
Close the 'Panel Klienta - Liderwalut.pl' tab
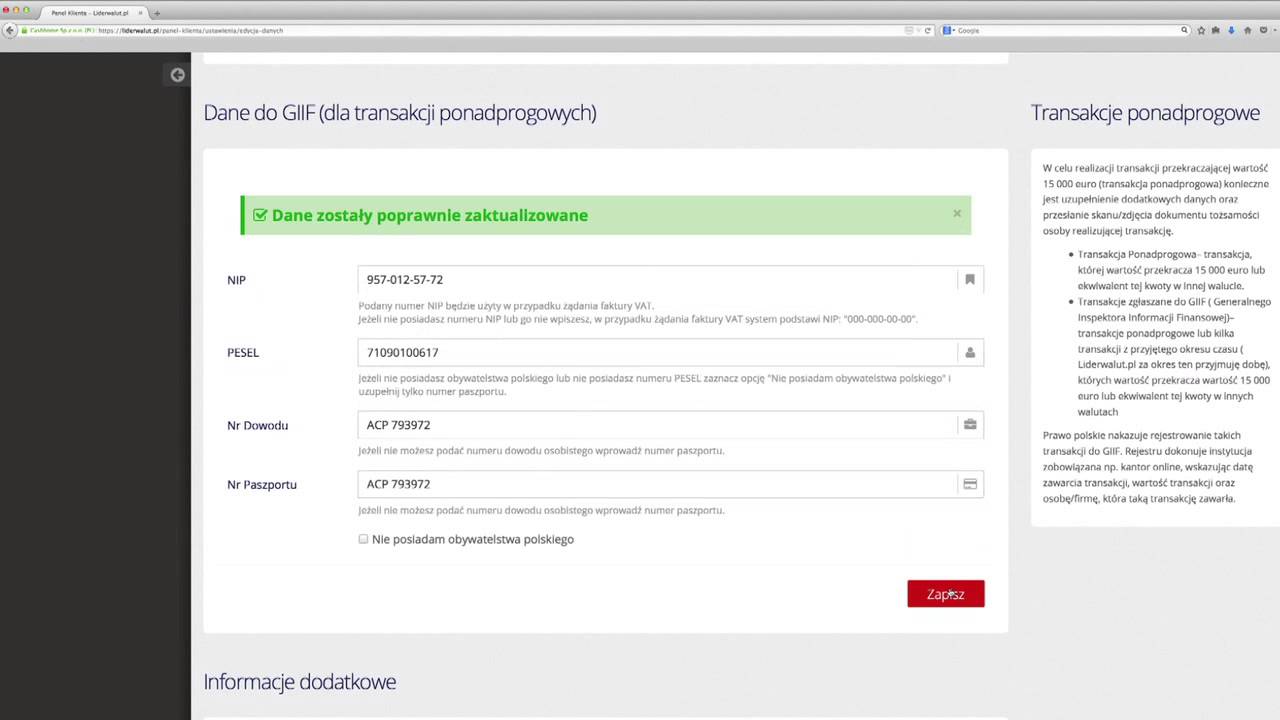[140, 13]
